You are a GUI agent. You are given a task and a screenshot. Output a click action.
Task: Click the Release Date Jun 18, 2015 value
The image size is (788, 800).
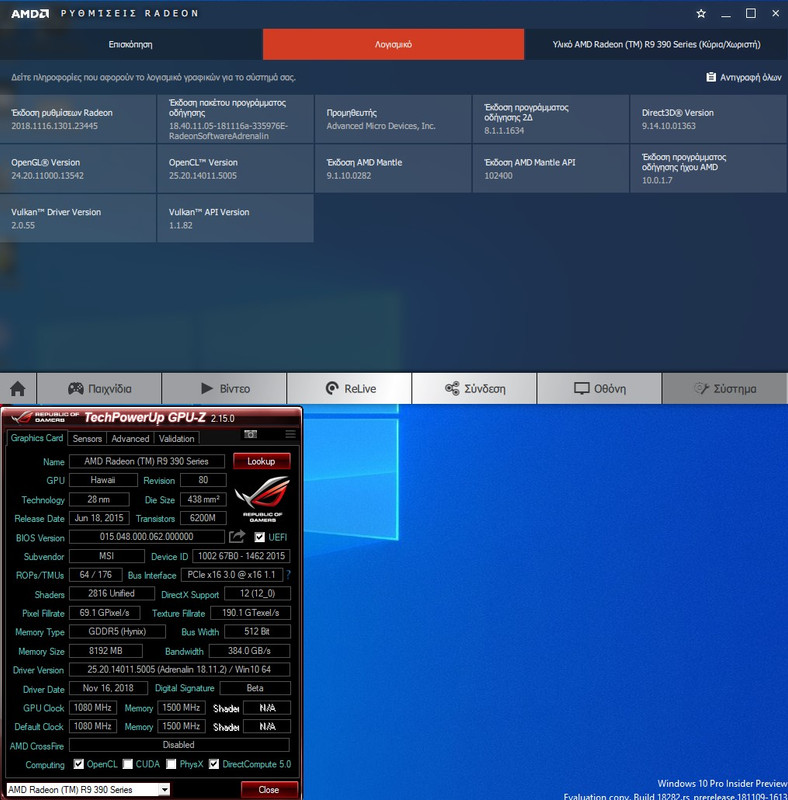click(99, 518)
